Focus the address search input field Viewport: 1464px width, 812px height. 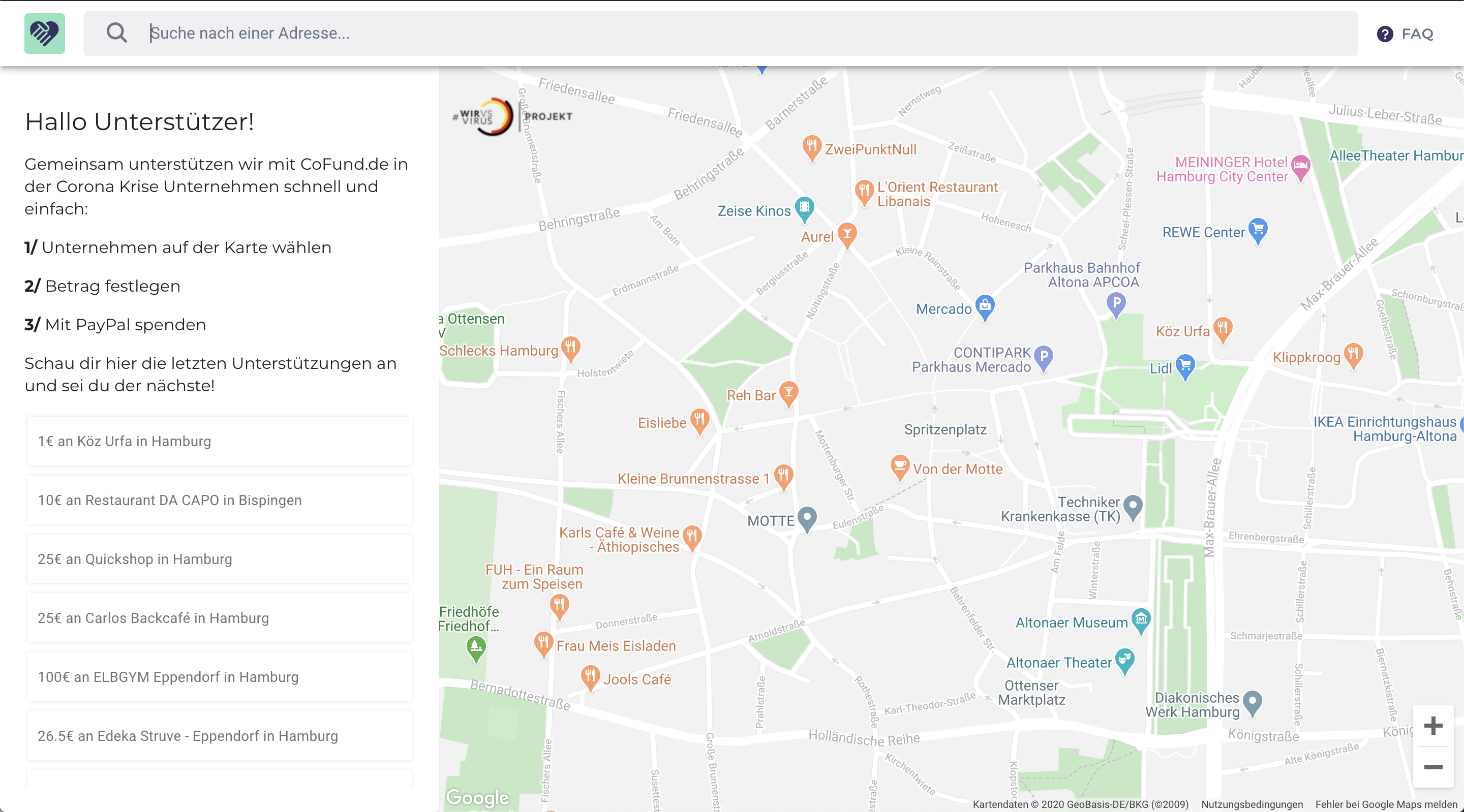pos(739,33)
